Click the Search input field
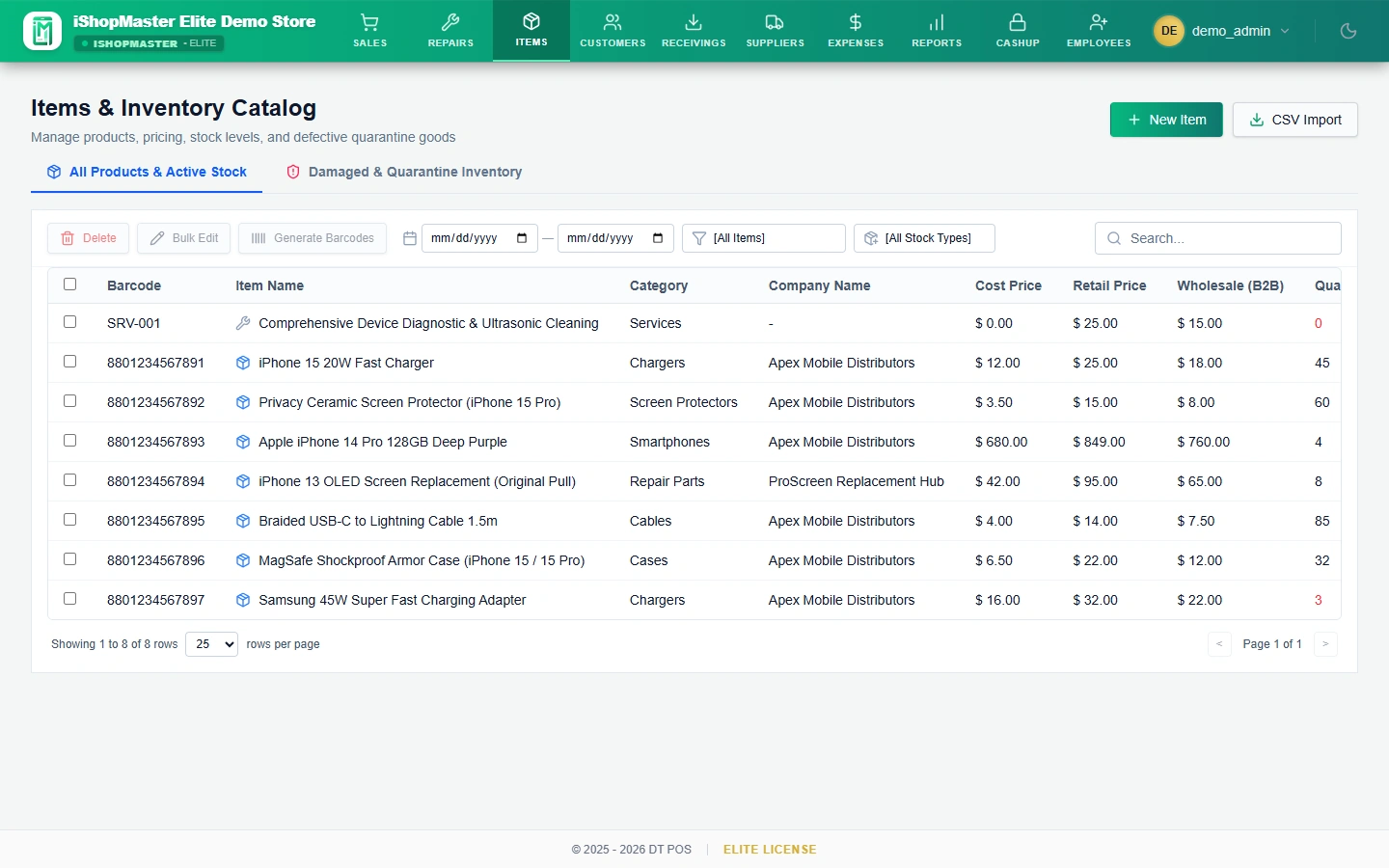The image size is (1389, 868). 1218,238
